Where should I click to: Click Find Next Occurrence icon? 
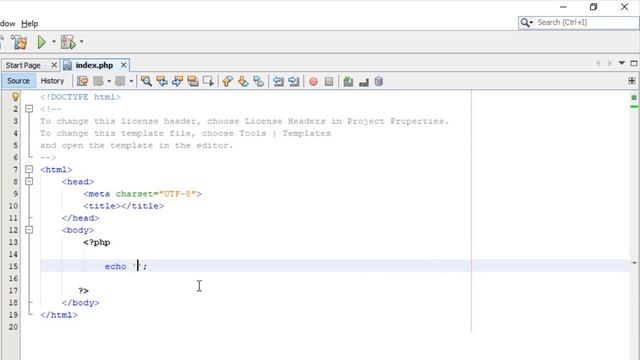coord(178,81)
